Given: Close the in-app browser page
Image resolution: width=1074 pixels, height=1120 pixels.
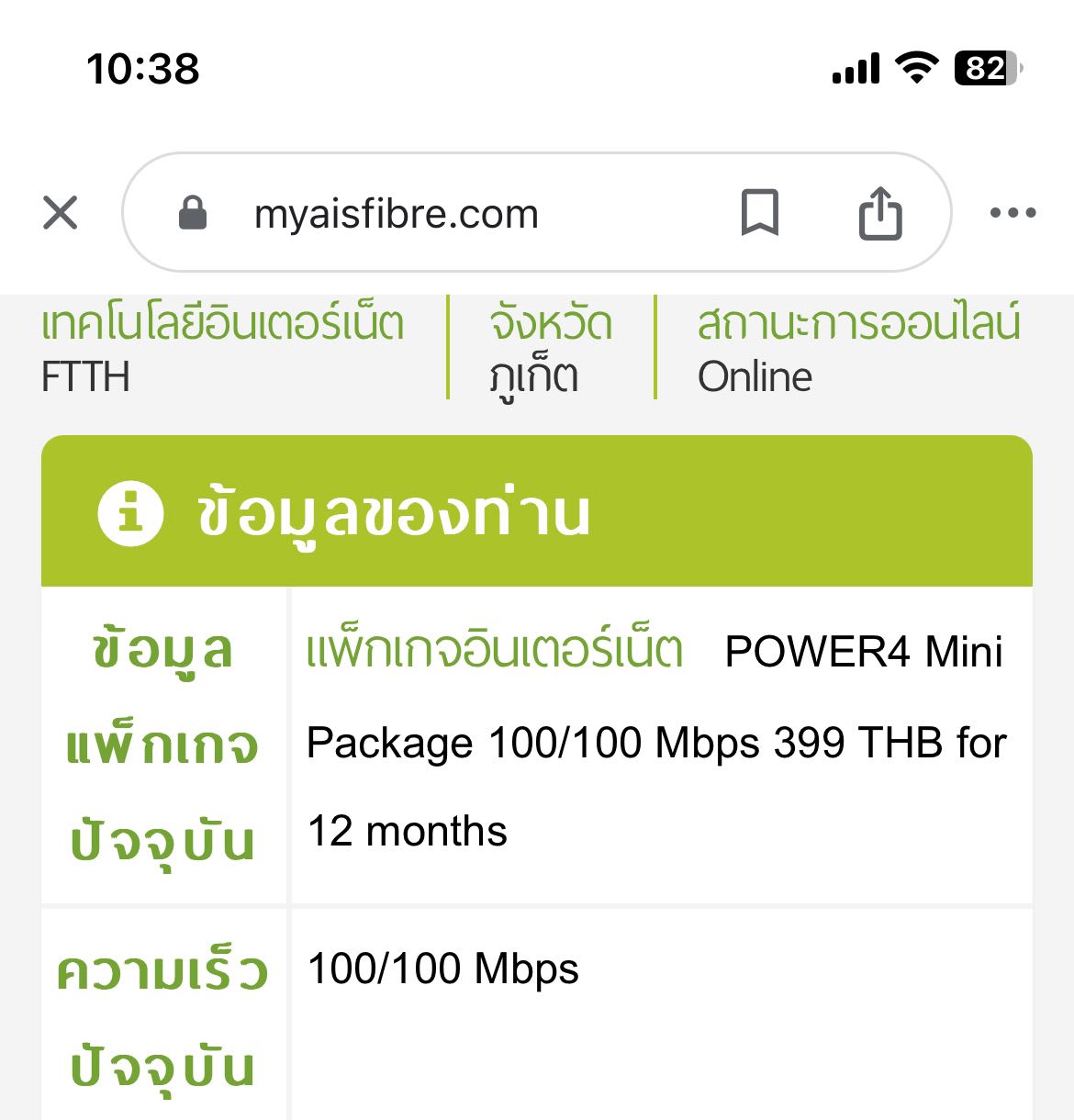Looking at the screenshot, I should coord(61,213).
